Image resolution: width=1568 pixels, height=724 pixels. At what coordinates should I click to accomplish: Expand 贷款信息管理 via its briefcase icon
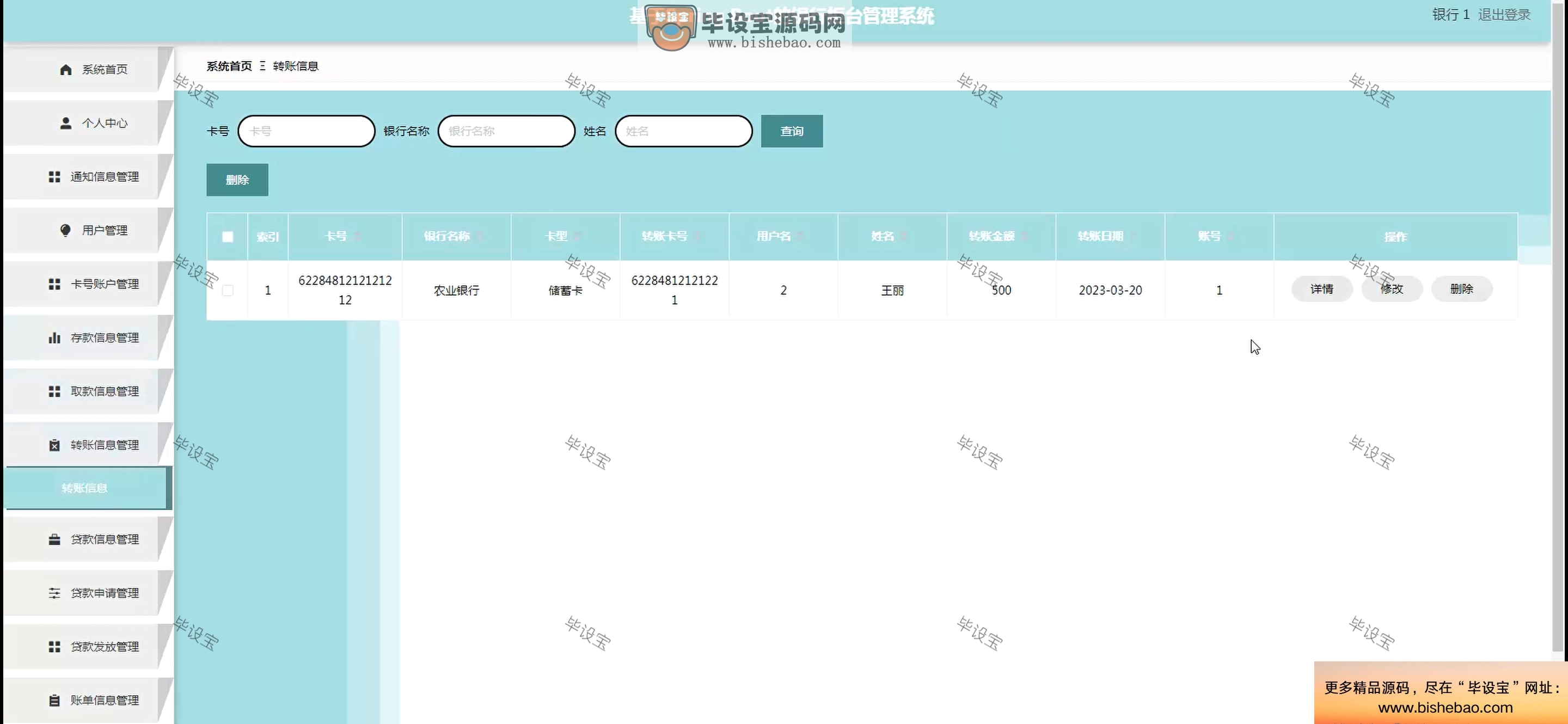(54, 539)
